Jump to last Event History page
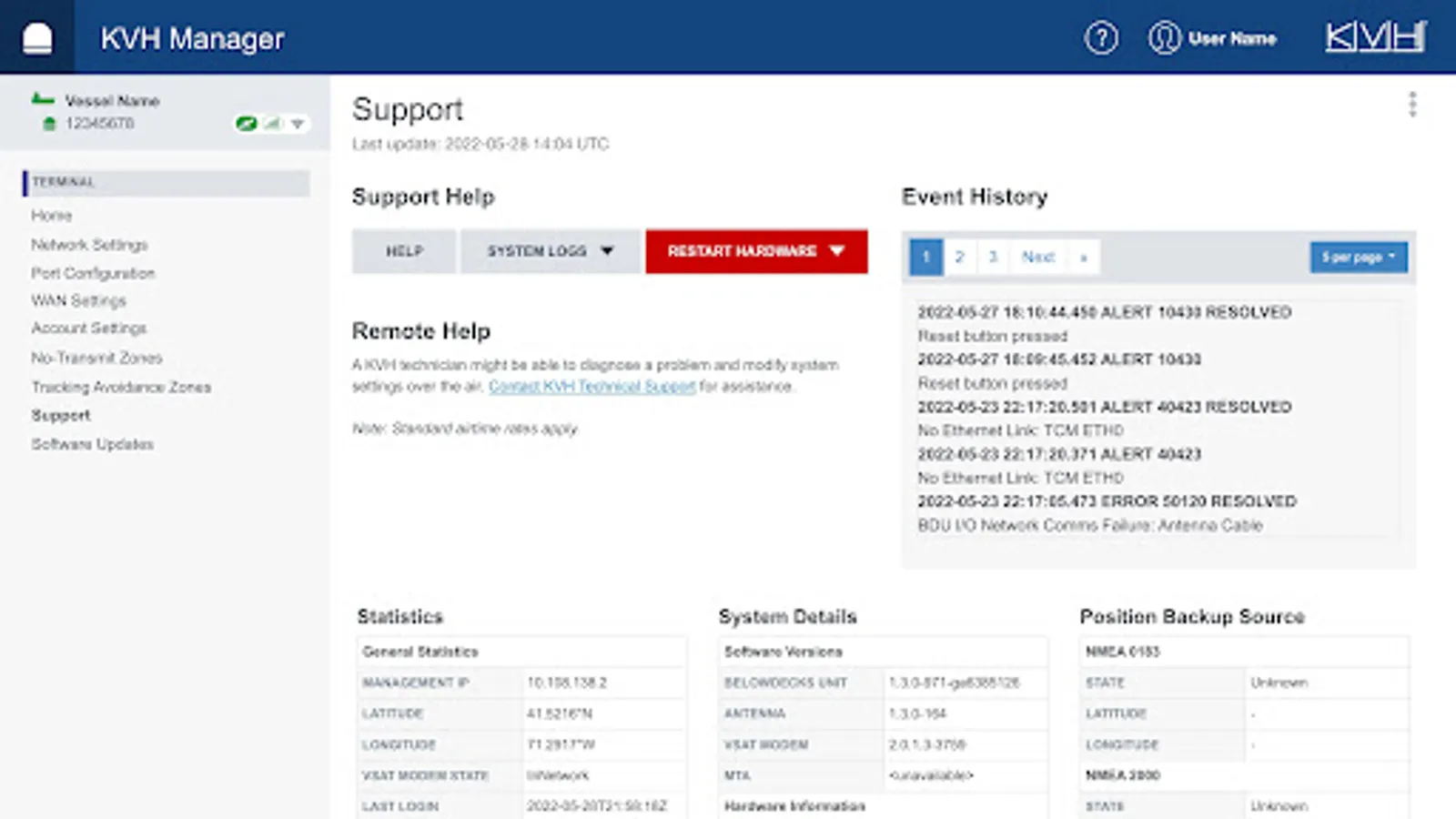This screenshot has width=1456, height=819. click(x=1084, y=257)
